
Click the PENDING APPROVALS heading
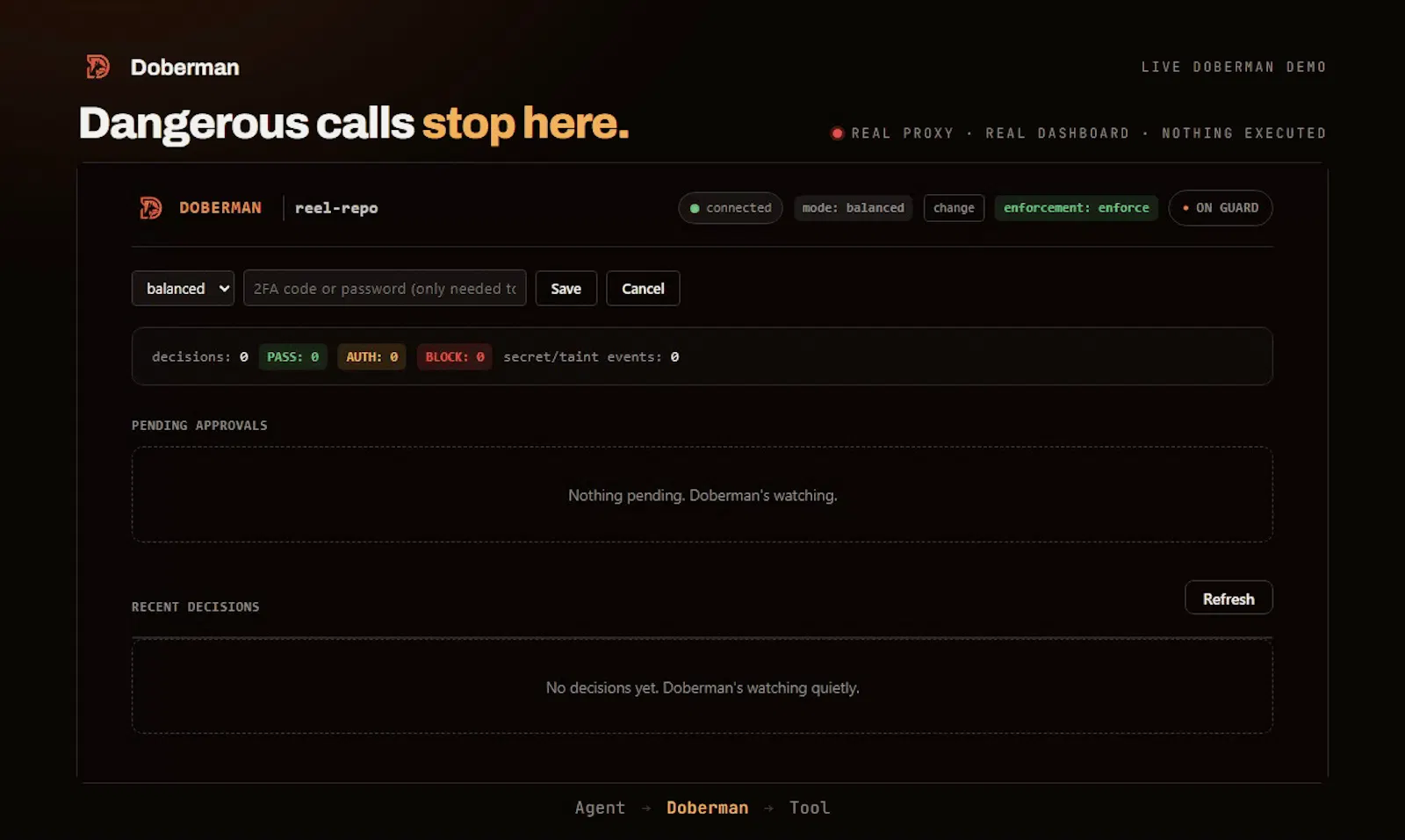pyautogui.click(x=199, y=425)
